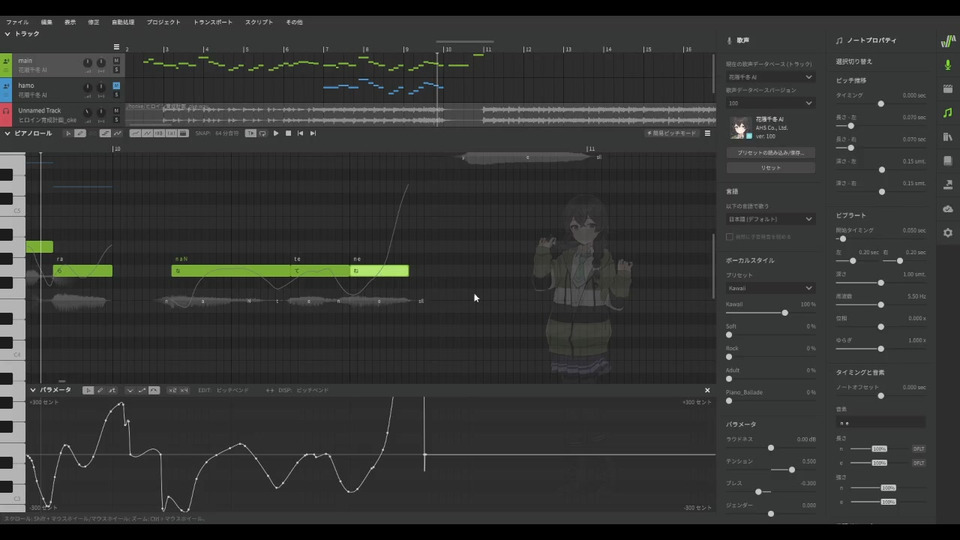
Task: Open the track list hamburger menu
Action: [116, 47]
